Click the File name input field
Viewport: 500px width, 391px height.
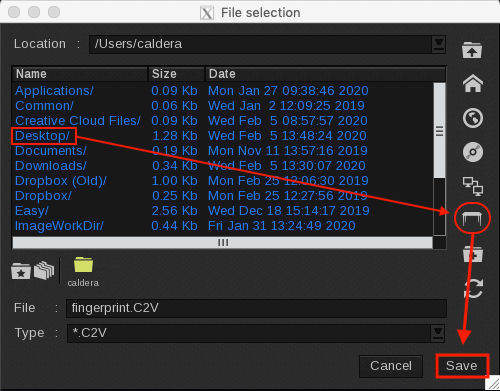(256, 308)
